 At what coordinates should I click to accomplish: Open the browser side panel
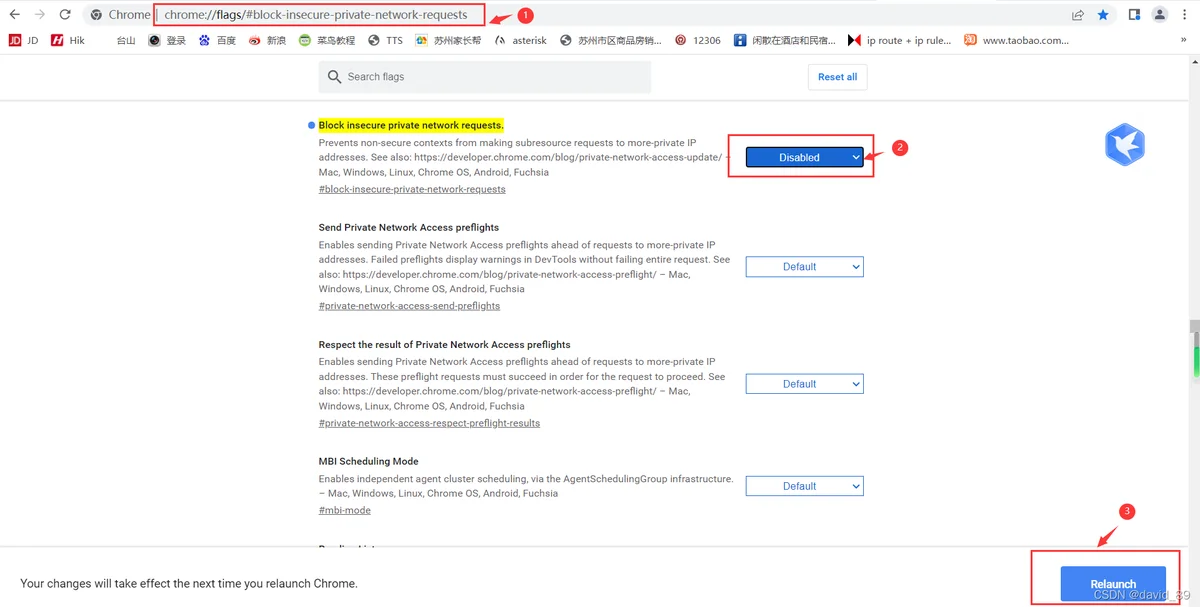pos(1135,15)
